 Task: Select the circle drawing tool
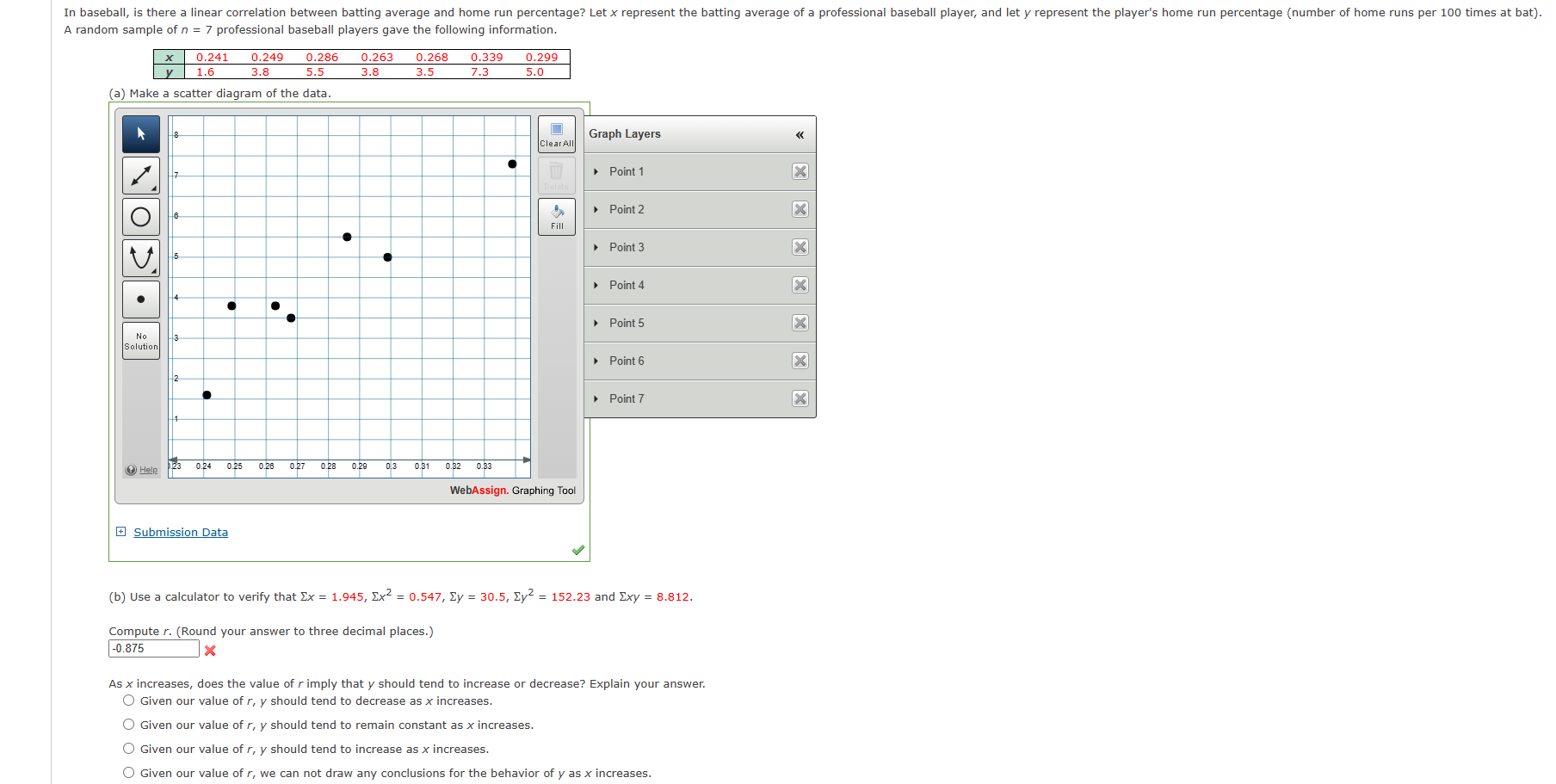click(140, 216)
